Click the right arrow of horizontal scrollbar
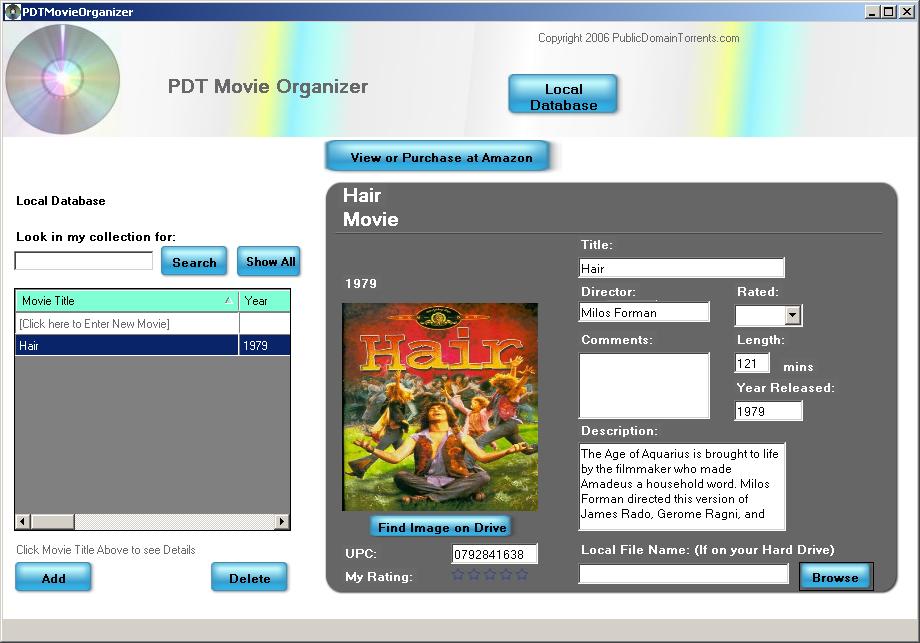This screenshot has height=643, width=920. tap(282, 522)
